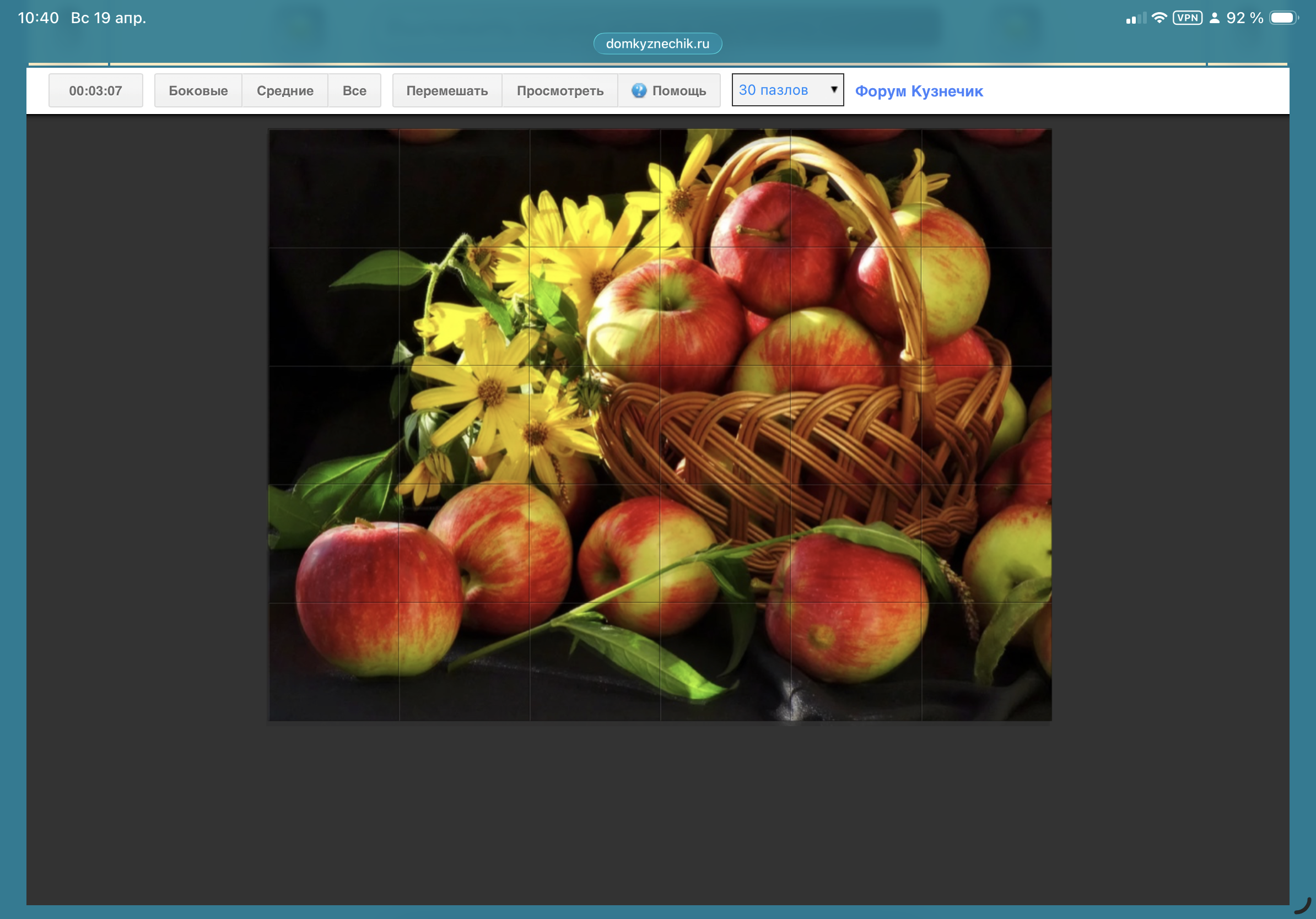Open the Форум Кузнечик link

919,91
